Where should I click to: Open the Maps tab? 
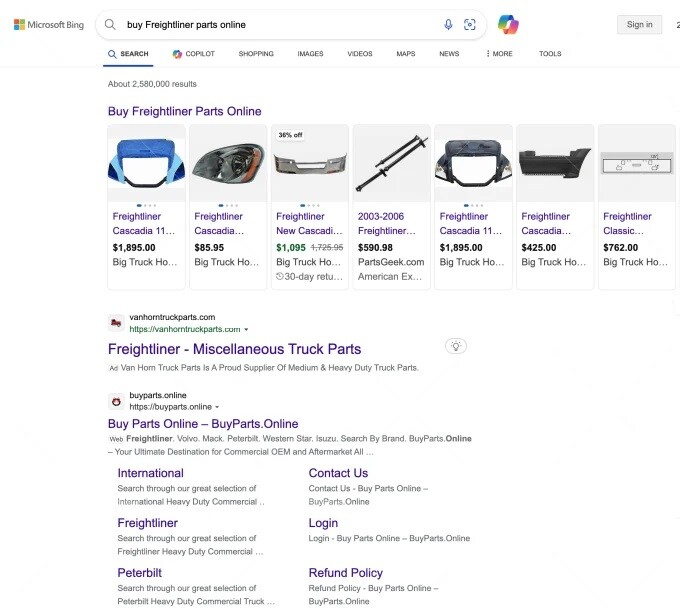click(405, 54)
